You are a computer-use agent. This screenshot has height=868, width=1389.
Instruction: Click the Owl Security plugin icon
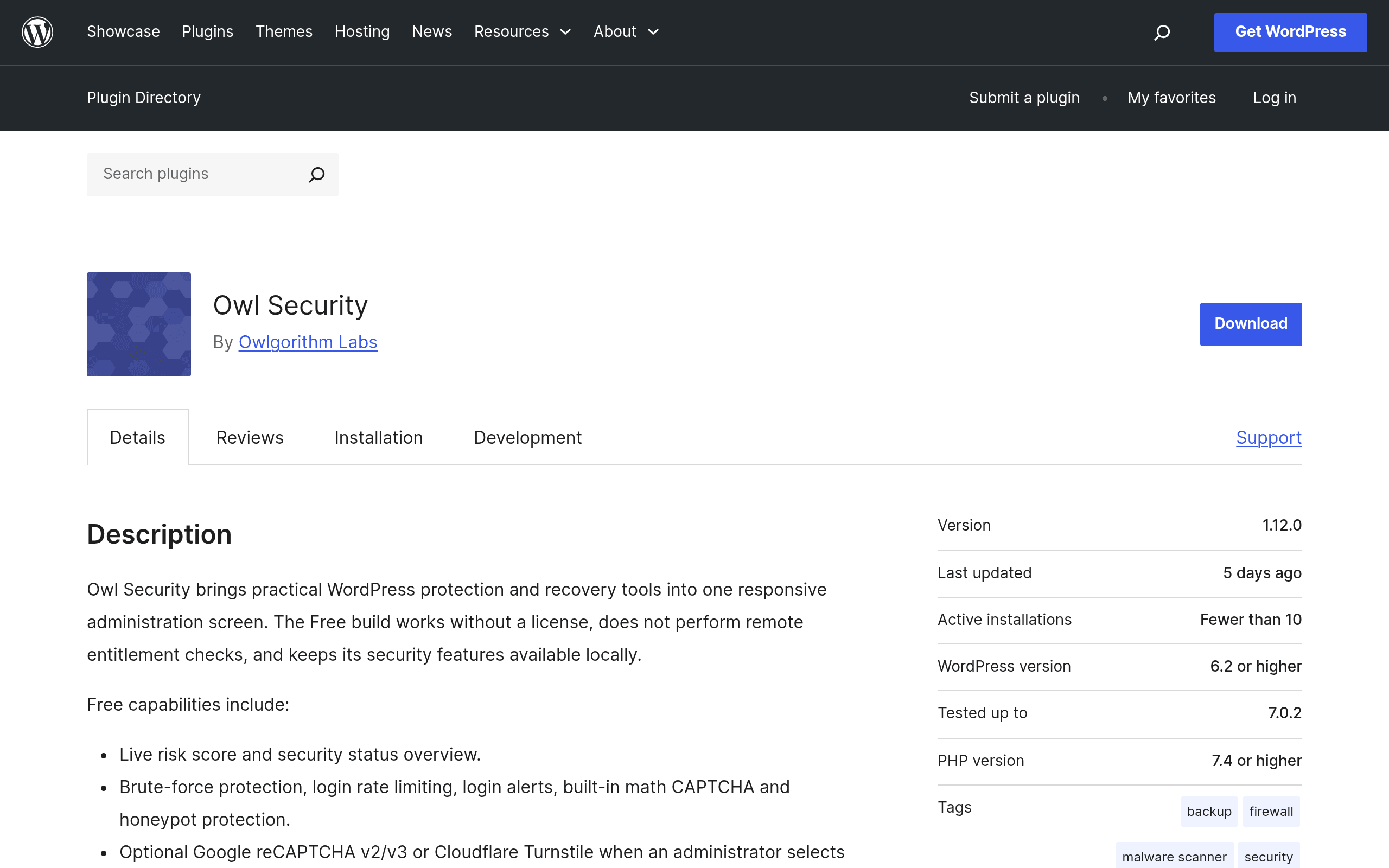pyautogui.click(x=139, y=324)
